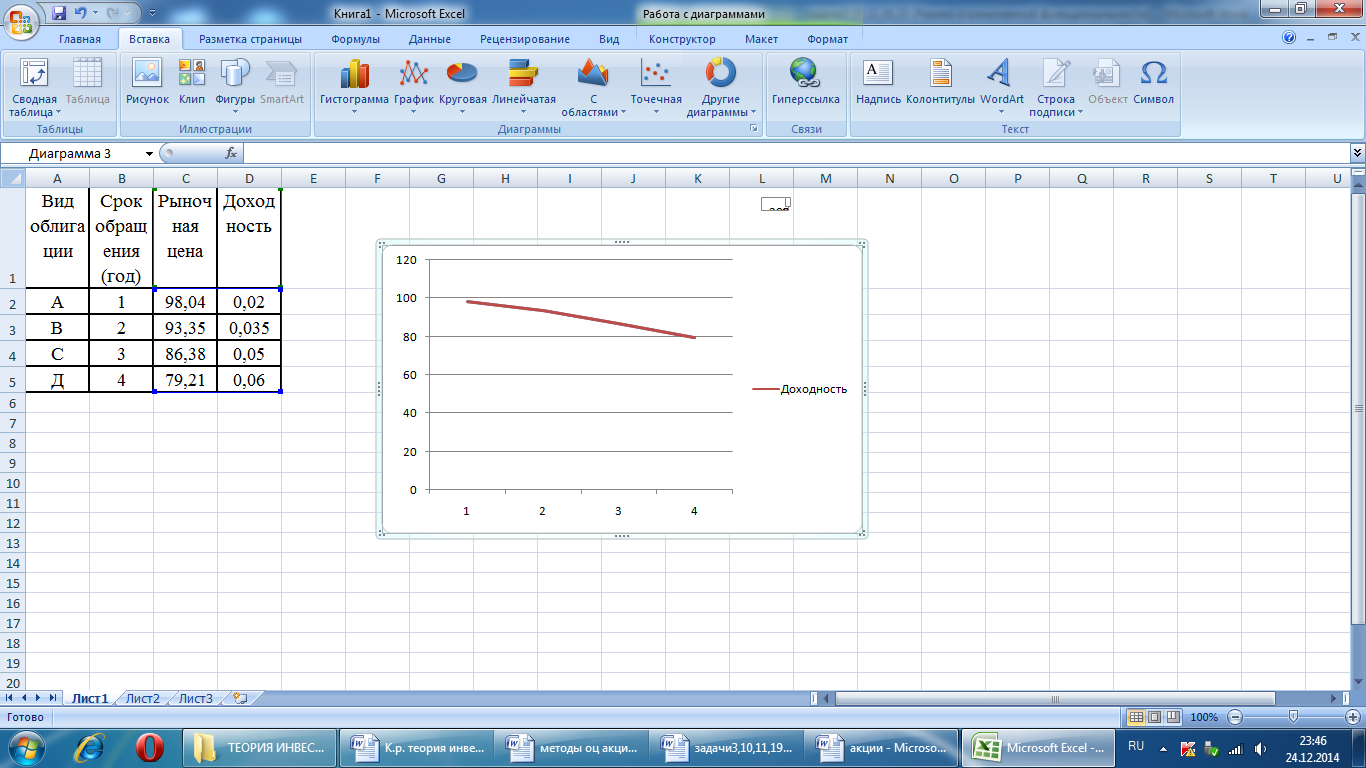The image size is (1366, 768).
Task: Switch to Normal view in status bar
Action: tap(1136, 717)
